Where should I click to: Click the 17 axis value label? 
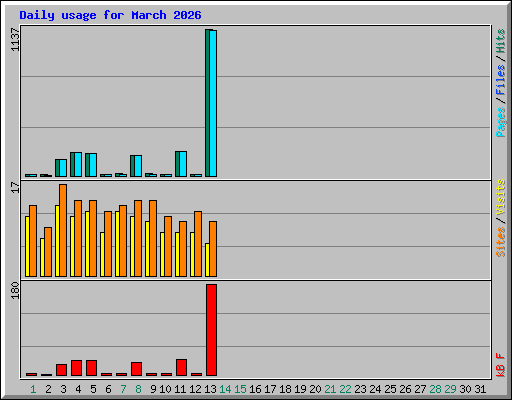pos(15,187)
